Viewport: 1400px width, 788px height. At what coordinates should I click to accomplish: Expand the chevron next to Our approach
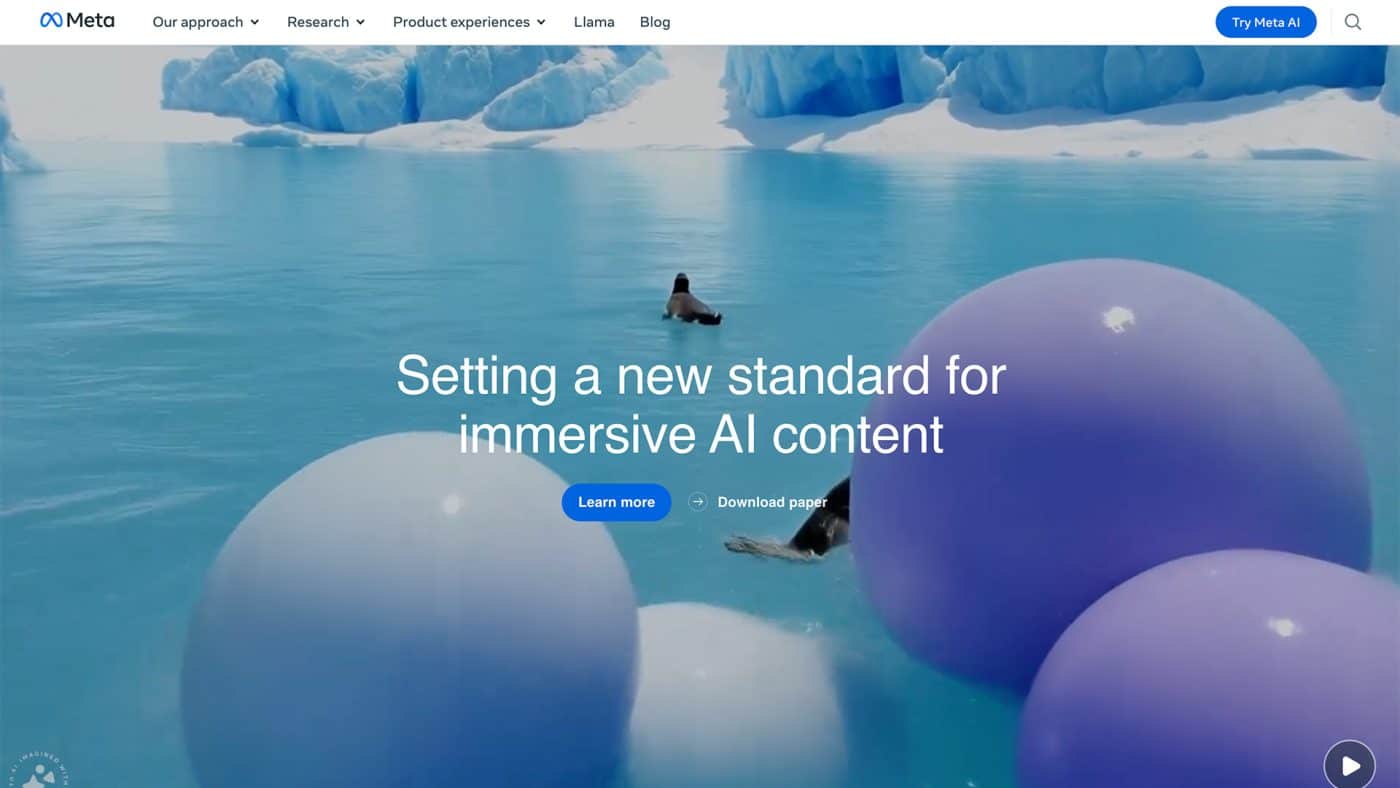point(254,22)
